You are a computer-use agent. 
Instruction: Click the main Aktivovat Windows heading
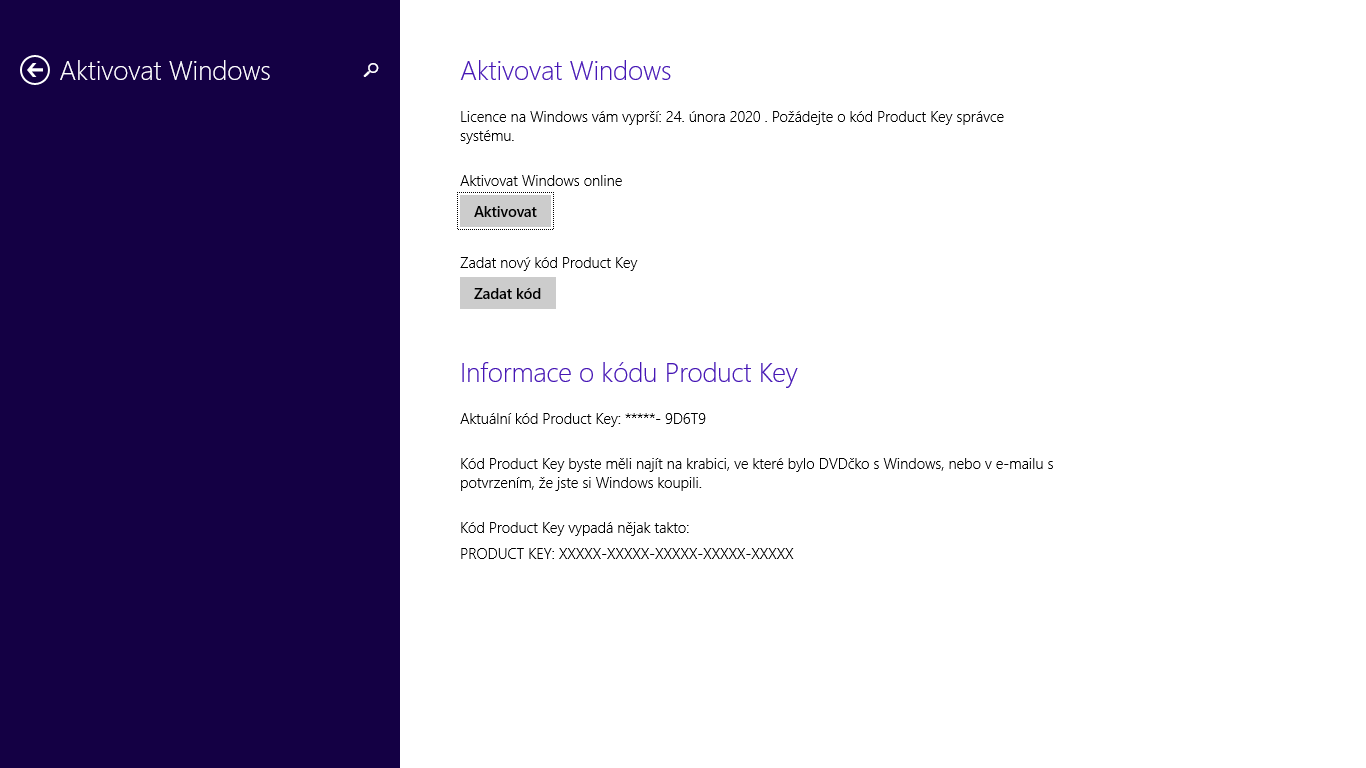(x=565, y=71)
